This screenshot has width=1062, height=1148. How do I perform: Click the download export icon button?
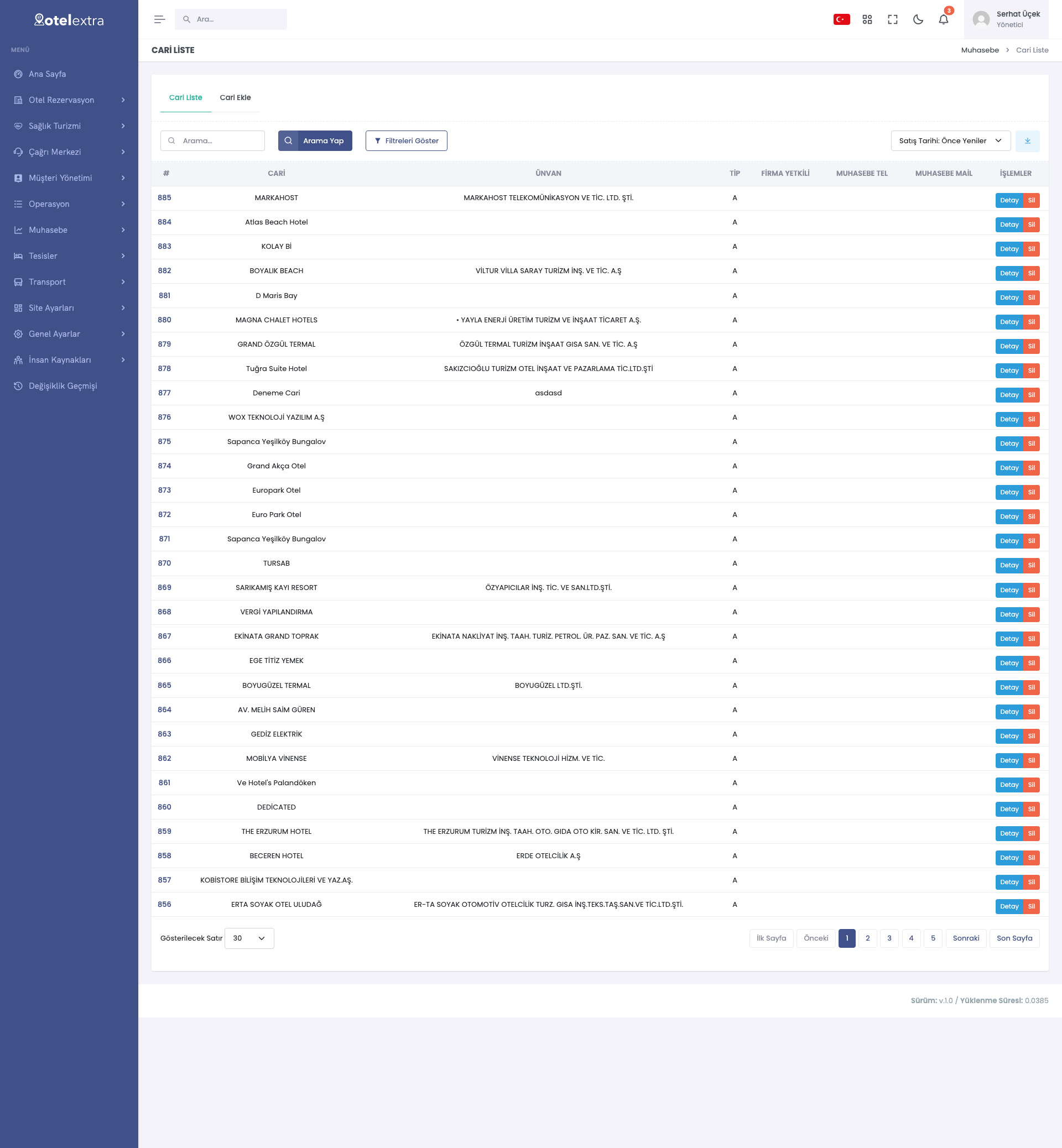point(1027,141)
